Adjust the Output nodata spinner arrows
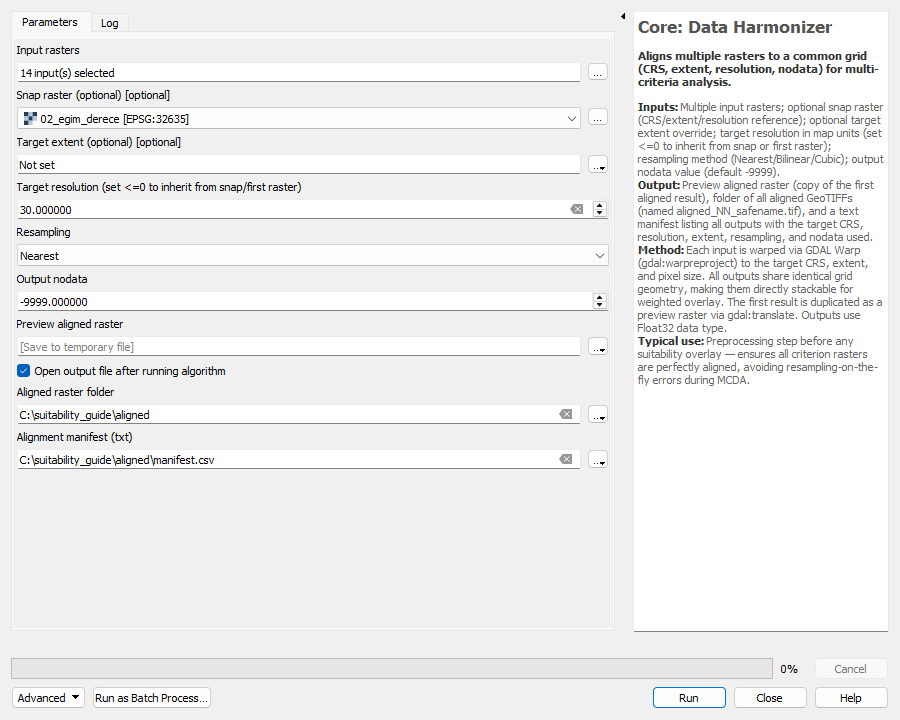 click(x=600, y=301)
